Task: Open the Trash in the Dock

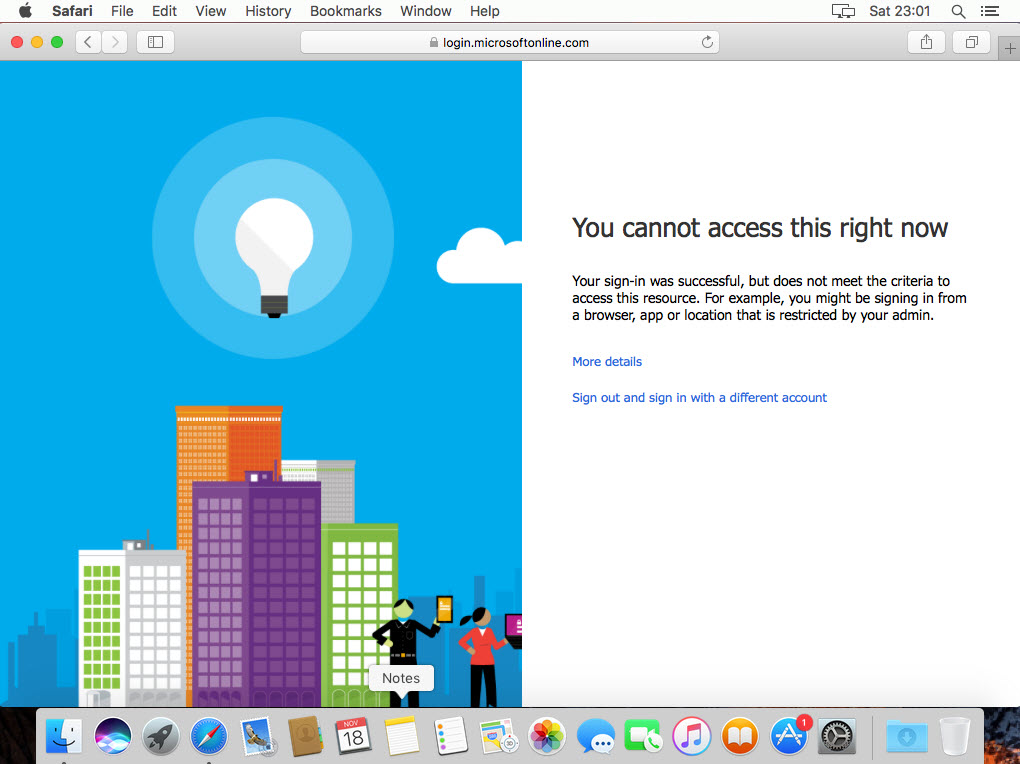Action: [955, 737]
